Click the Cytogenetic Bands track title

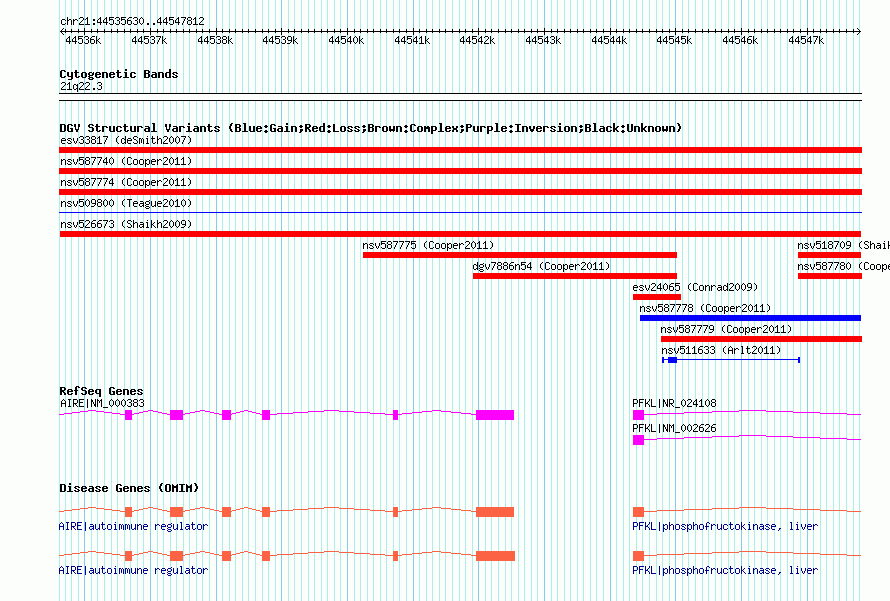[119, 74]
